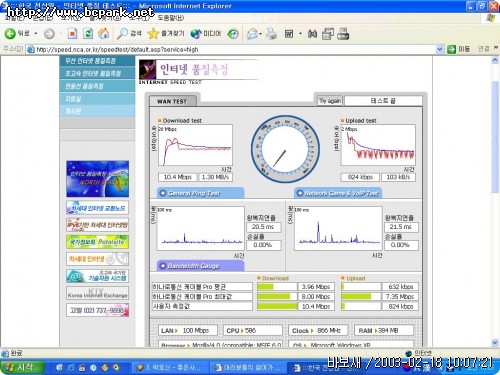Click the Mail envelope toolbar icon
Viewport: 500px width, 375px height.
pos(253,34)
